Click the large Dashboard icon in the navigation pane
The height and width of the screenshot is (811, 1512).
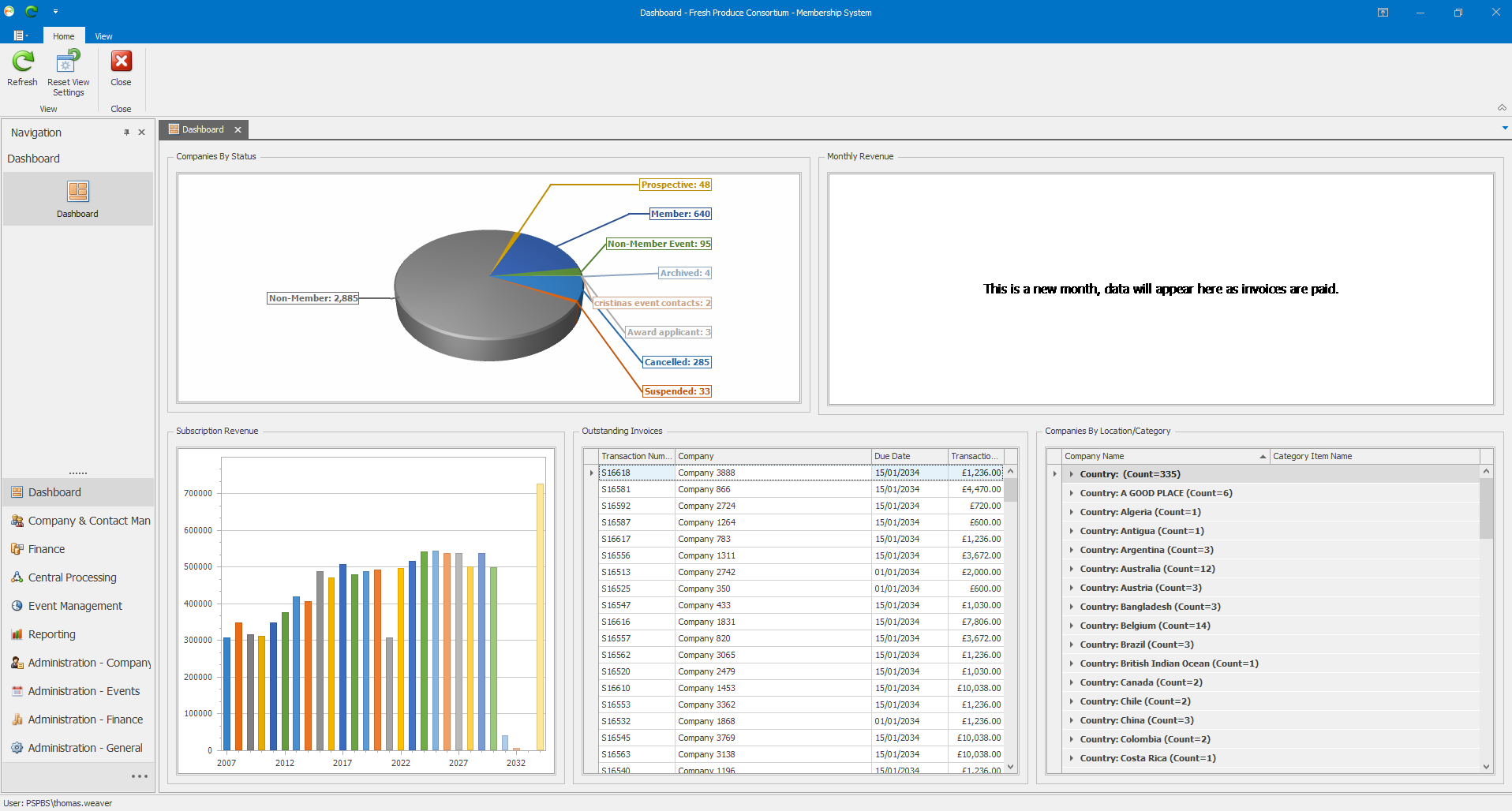tap(78, 192)
